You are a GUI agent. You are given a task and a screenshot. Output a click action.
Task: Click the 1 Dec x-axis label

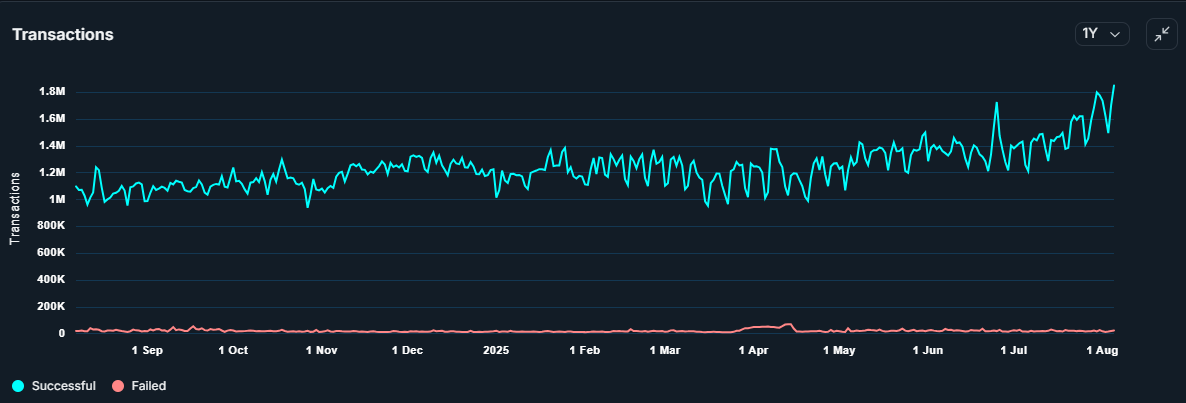point(407,351)
